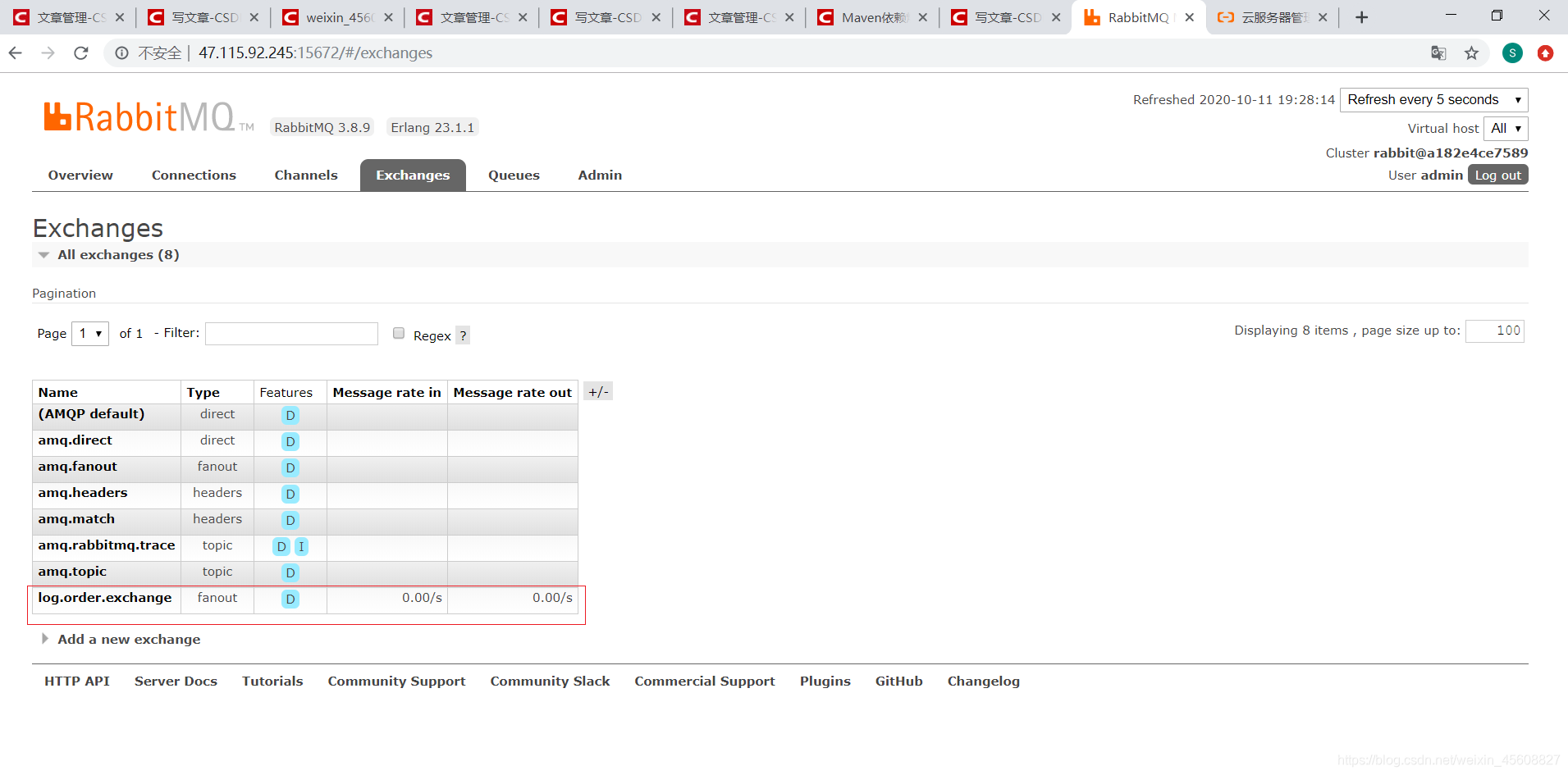Click the D badge for log.order.exchange
This screenshot has height=775, width=1568.
point(290,599)
